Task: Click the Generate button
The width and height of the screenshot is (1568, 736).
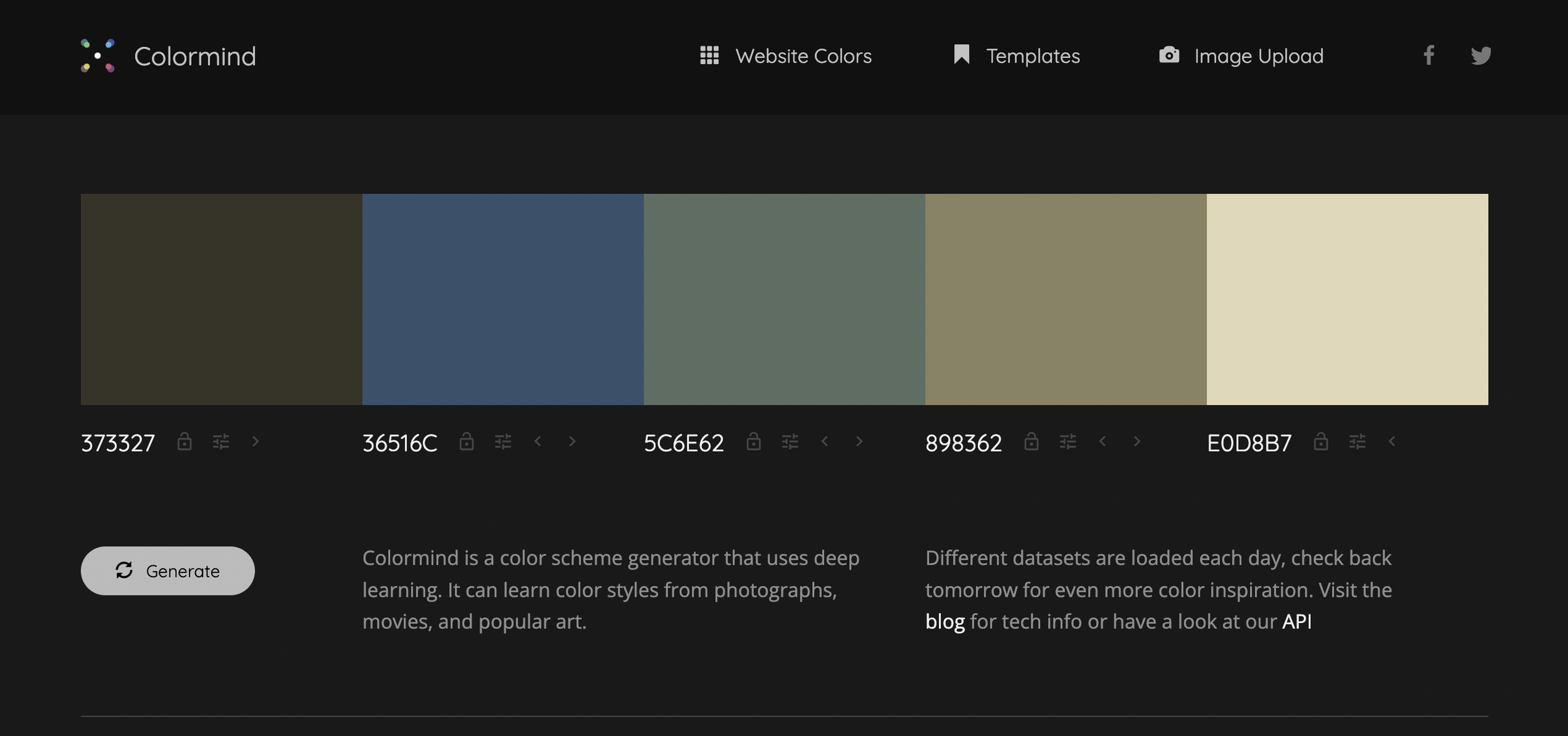Action: pyautogui.click(x=167, y=570)
